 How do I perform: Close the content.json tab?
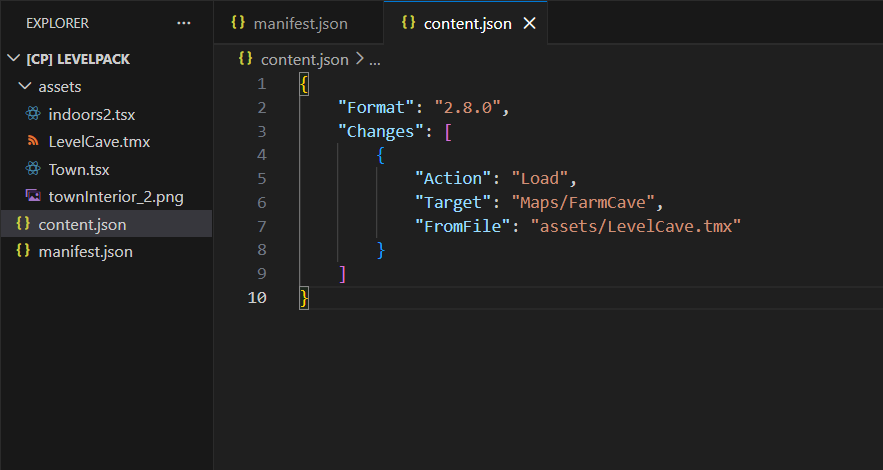[x=530, y=23]
